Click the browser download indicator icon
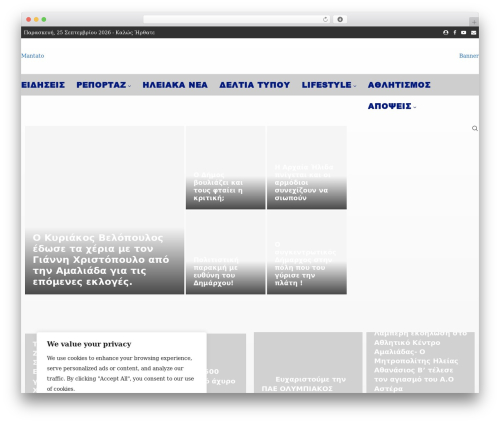The height and width of the screenshot is (423, 500). pos(340,19)
